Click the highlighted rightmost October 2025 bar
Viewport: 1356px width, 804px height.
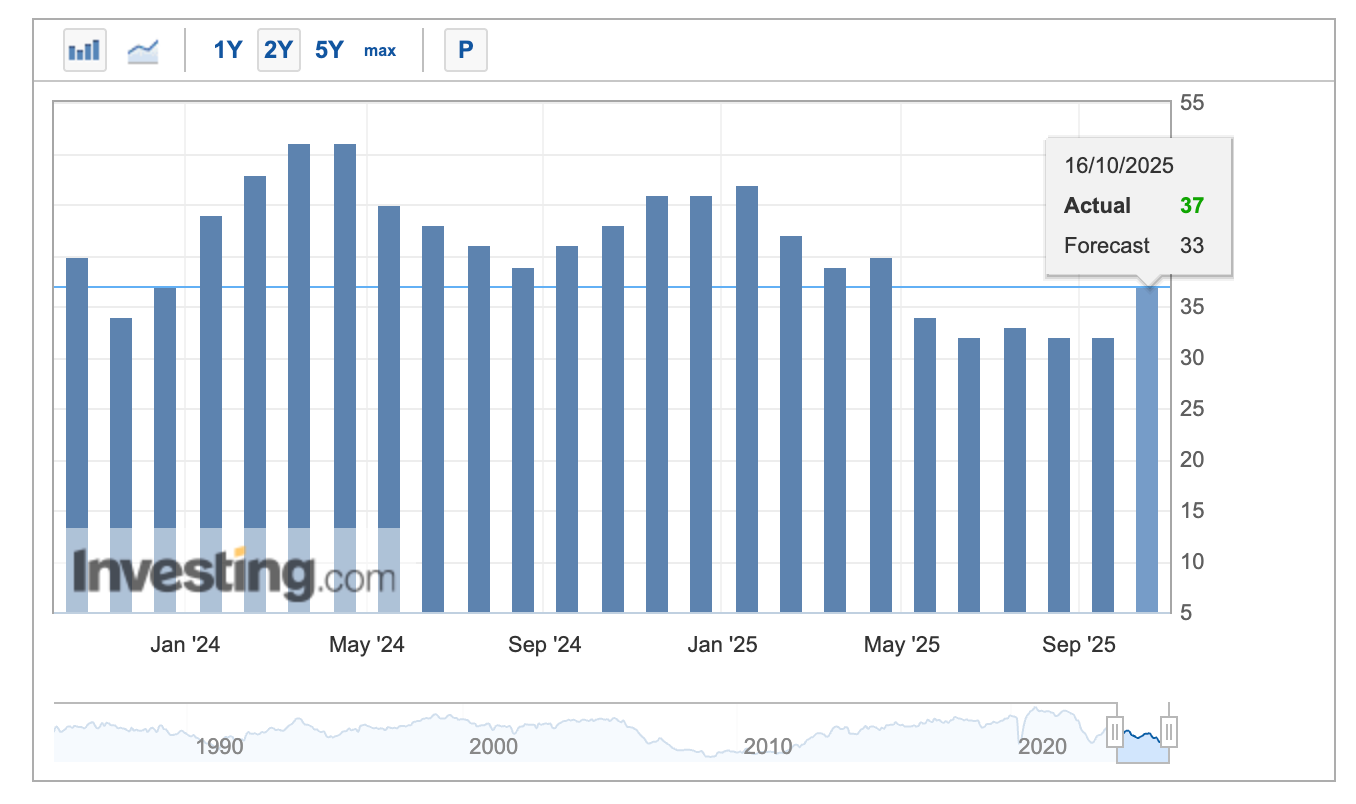click(x=1147, y=450)
